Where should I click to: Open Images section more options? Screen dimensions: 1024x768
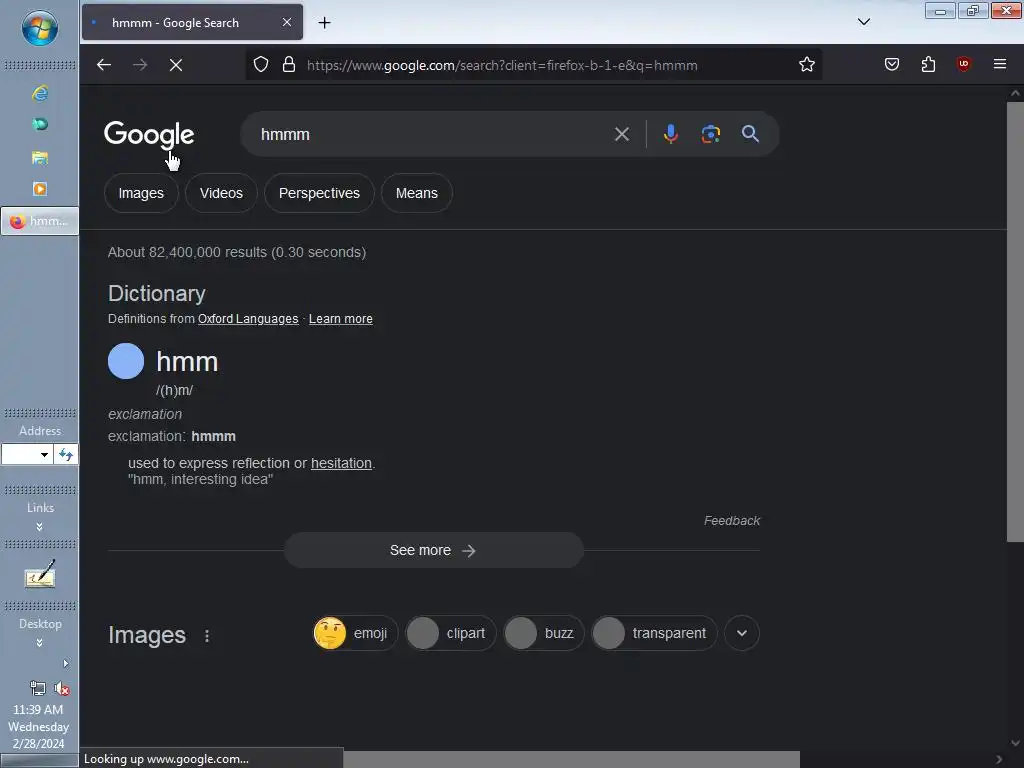tap(207, 635)
